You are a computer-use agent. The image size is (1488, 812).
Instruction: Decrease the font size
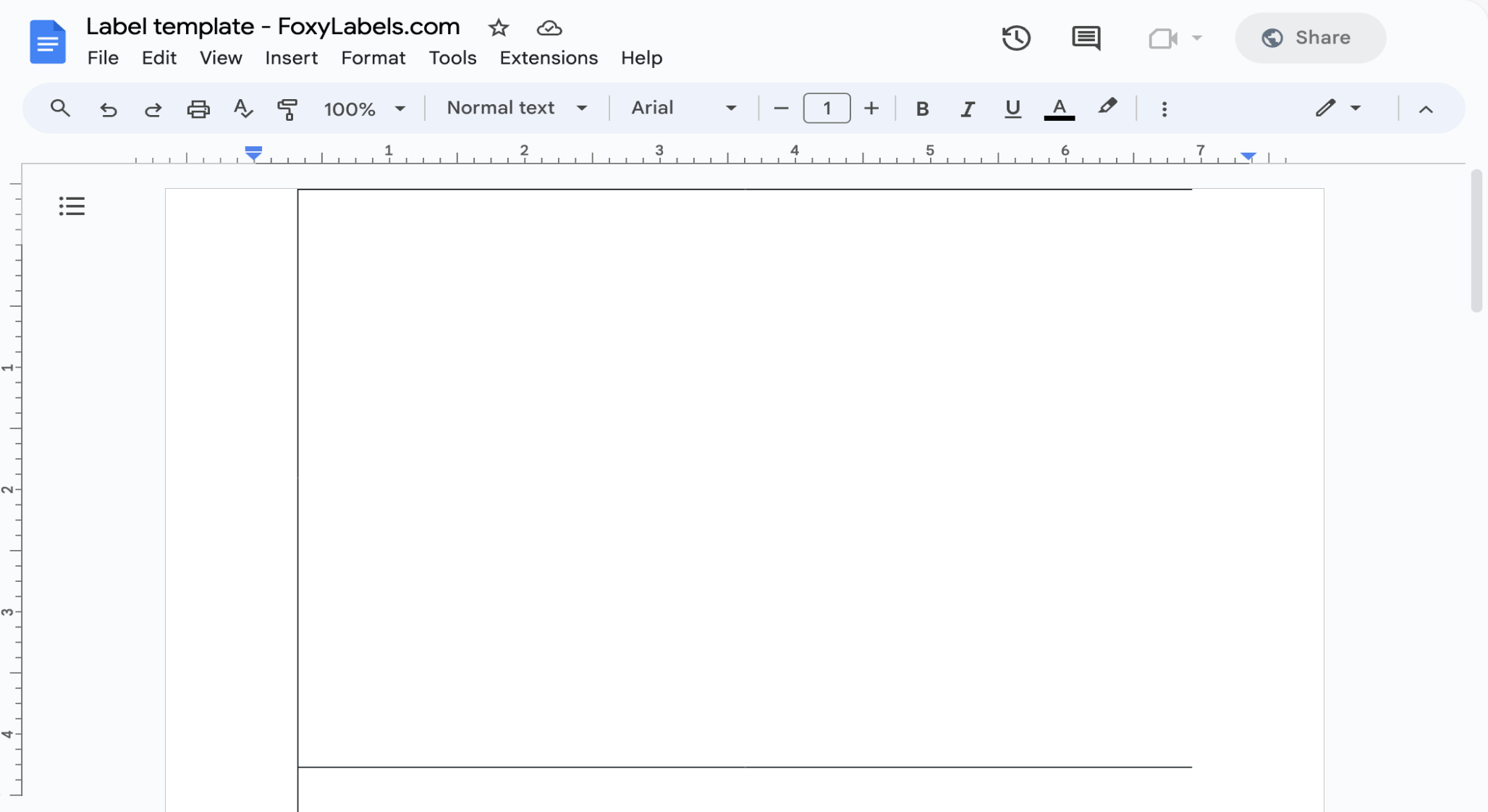coord(780,109)
